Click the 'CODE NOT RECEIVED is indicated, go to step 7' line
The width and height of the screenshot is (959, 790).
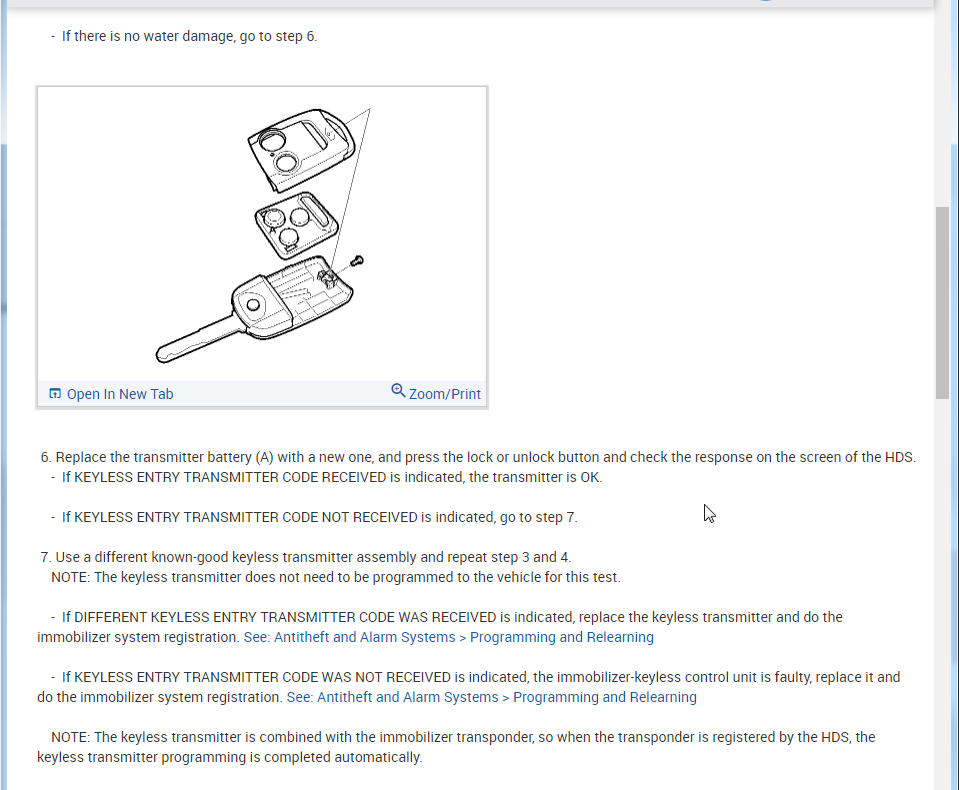(320, 517)
